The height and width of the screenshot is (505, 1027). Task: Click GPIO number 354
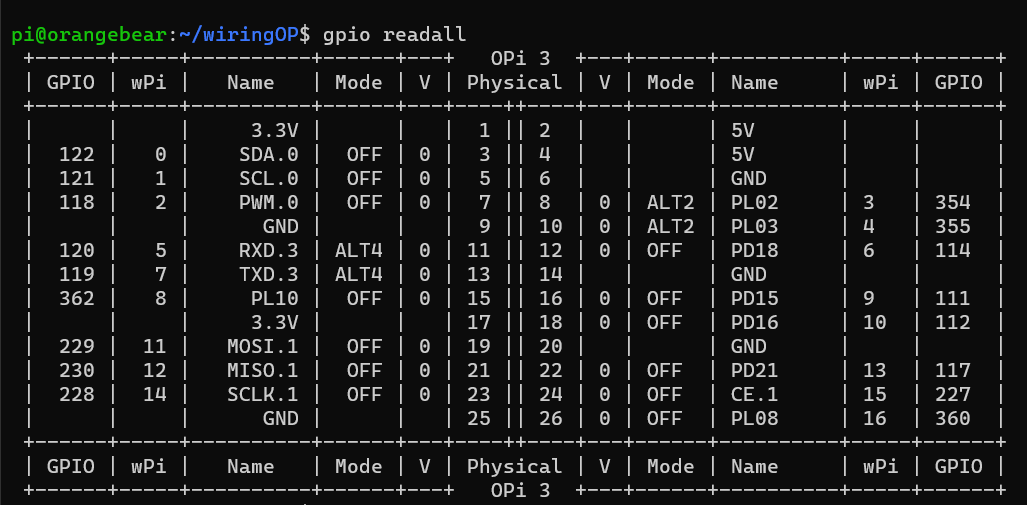(952, 202)
